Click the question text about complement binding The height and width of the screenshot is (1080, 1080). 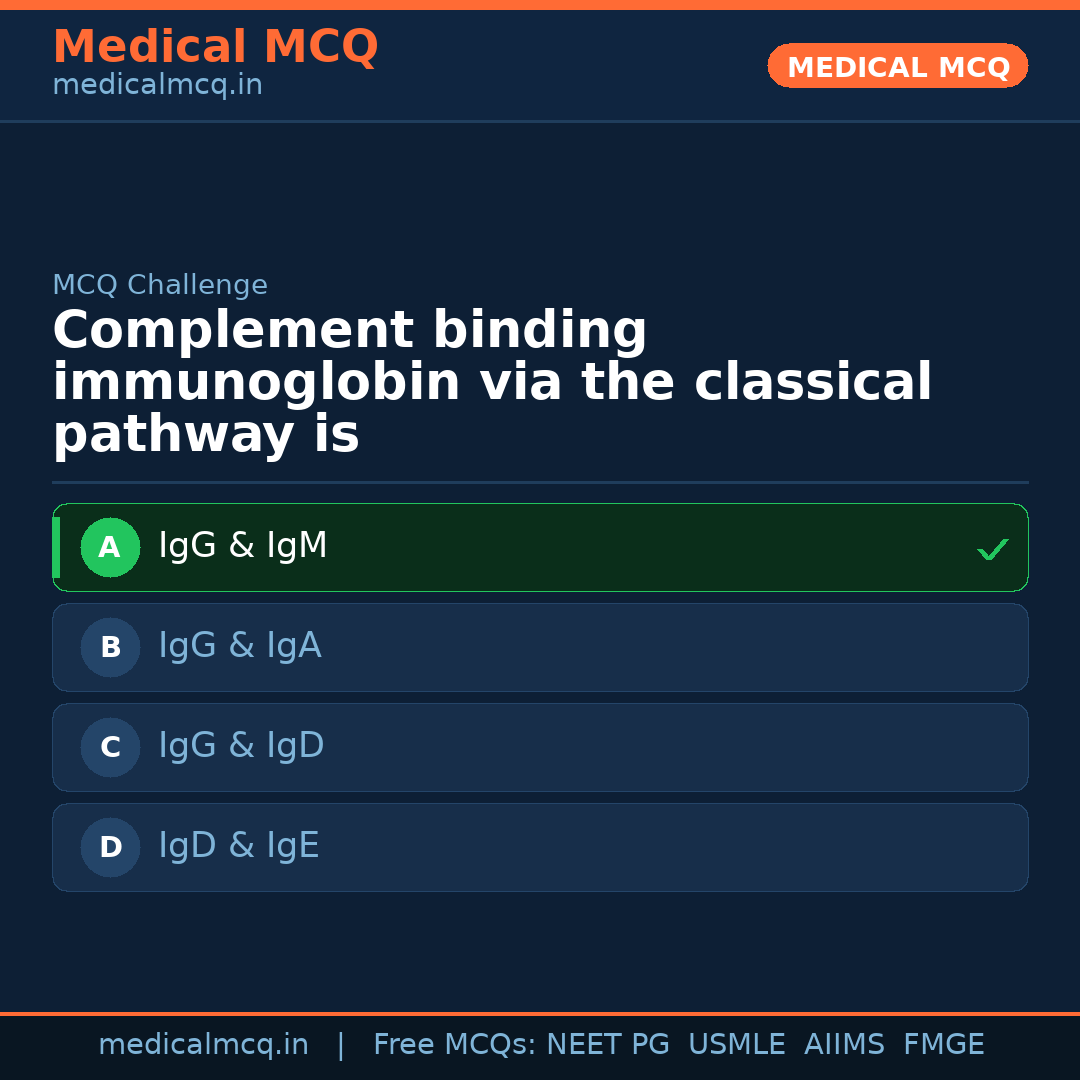[492, 381]
